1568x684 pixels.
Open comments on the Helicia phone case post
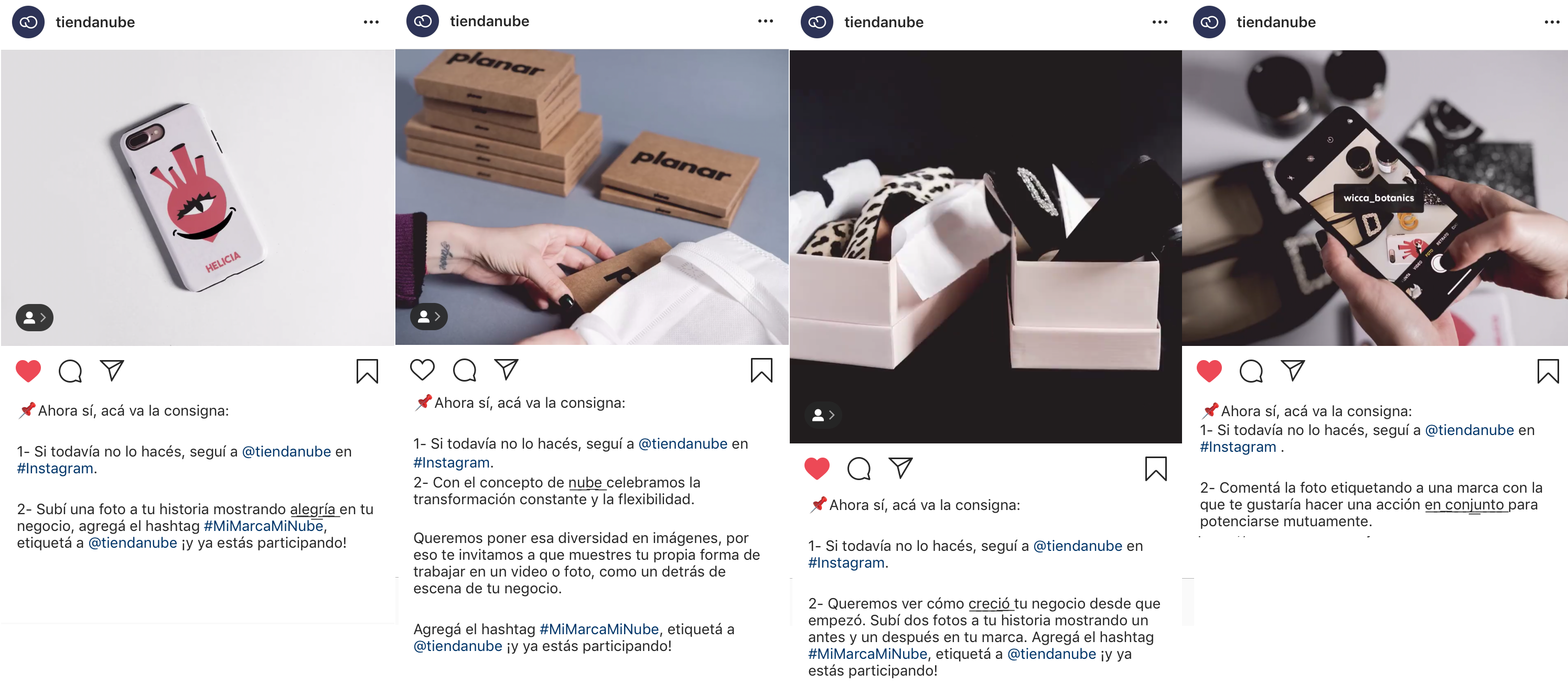(70, 371)
